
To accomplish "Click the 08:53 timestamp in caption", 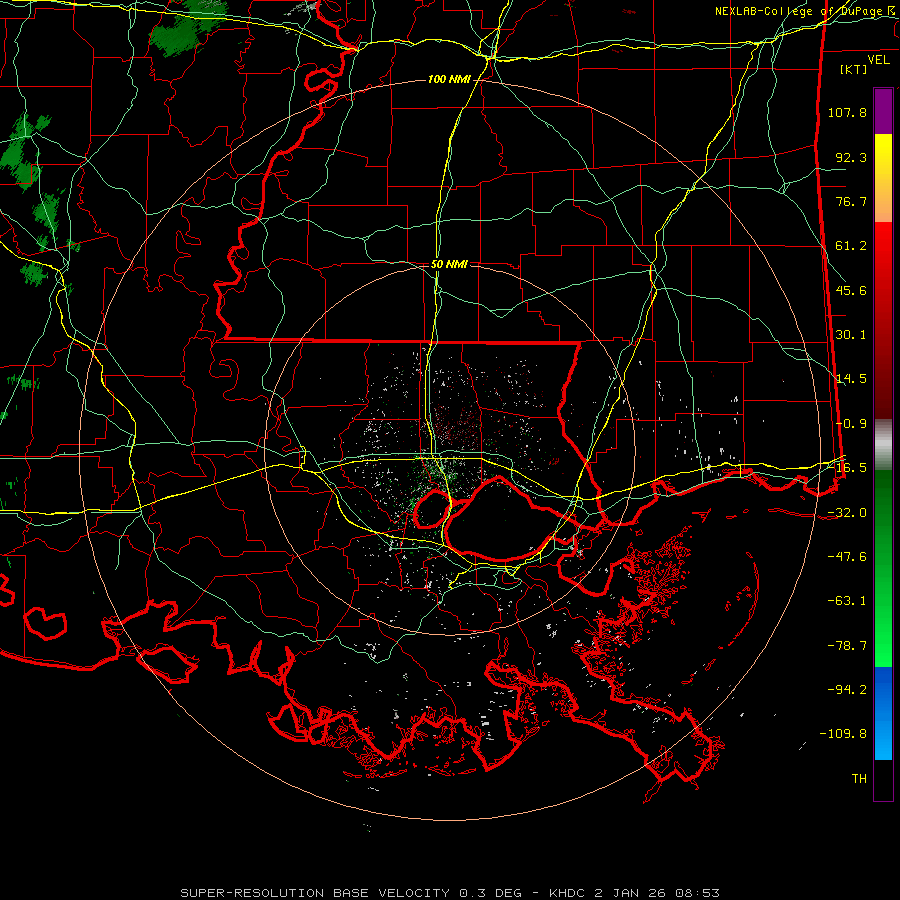I will coord(699,893).
